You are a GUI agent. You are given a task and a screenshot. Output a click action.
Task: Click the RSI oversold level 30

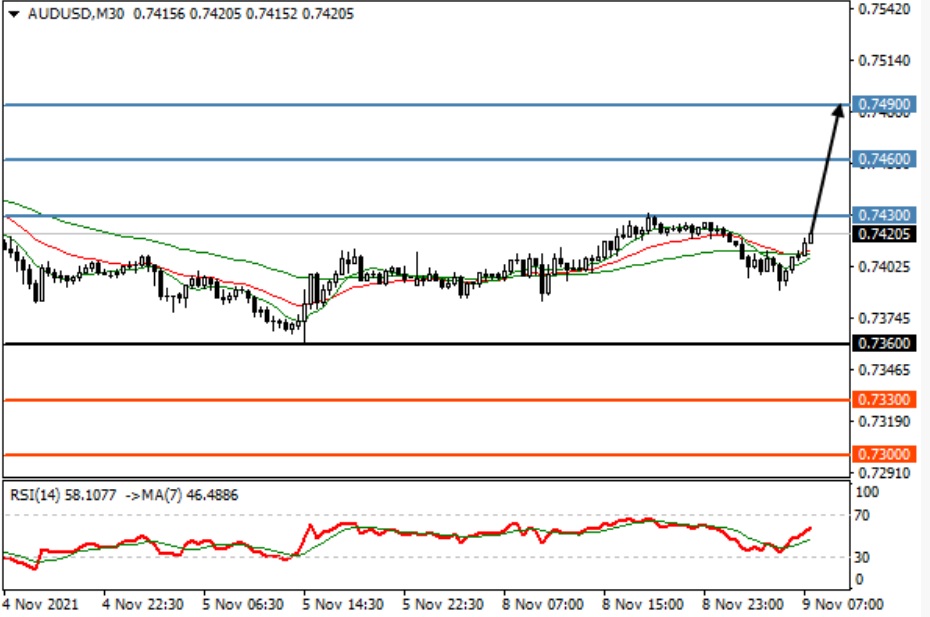point(862,557)
